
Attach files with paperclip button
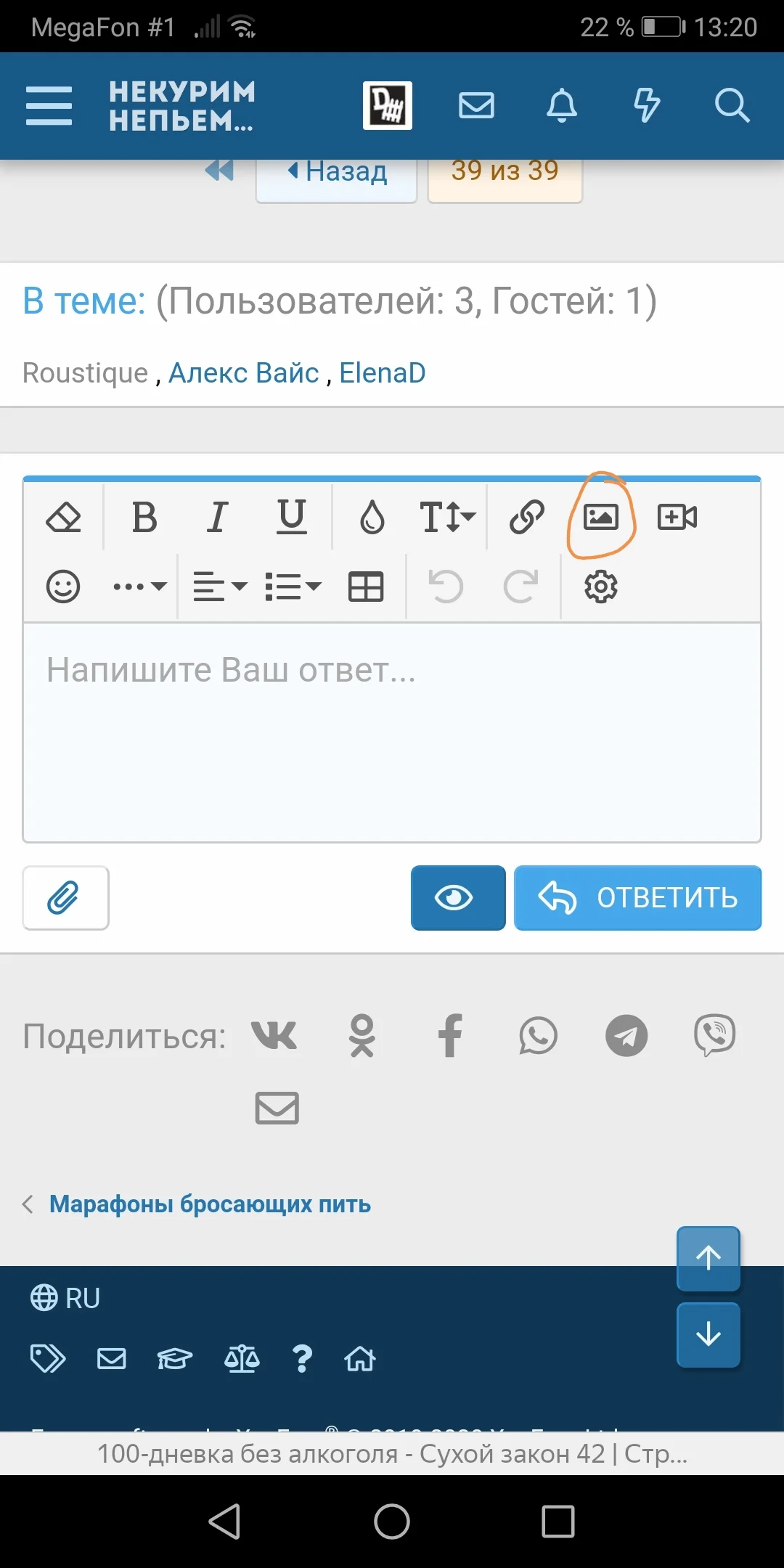(x=65, y=898)
